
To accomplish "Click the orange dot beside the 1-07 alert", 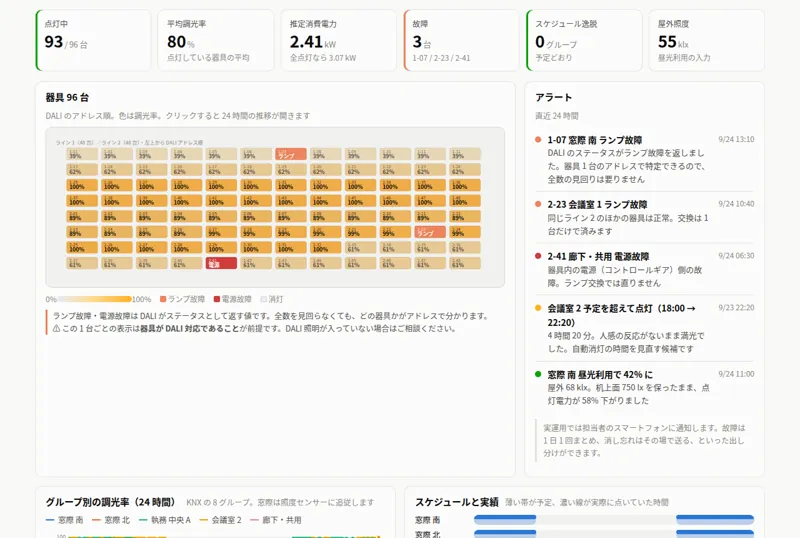I will [x=538, y=139].
